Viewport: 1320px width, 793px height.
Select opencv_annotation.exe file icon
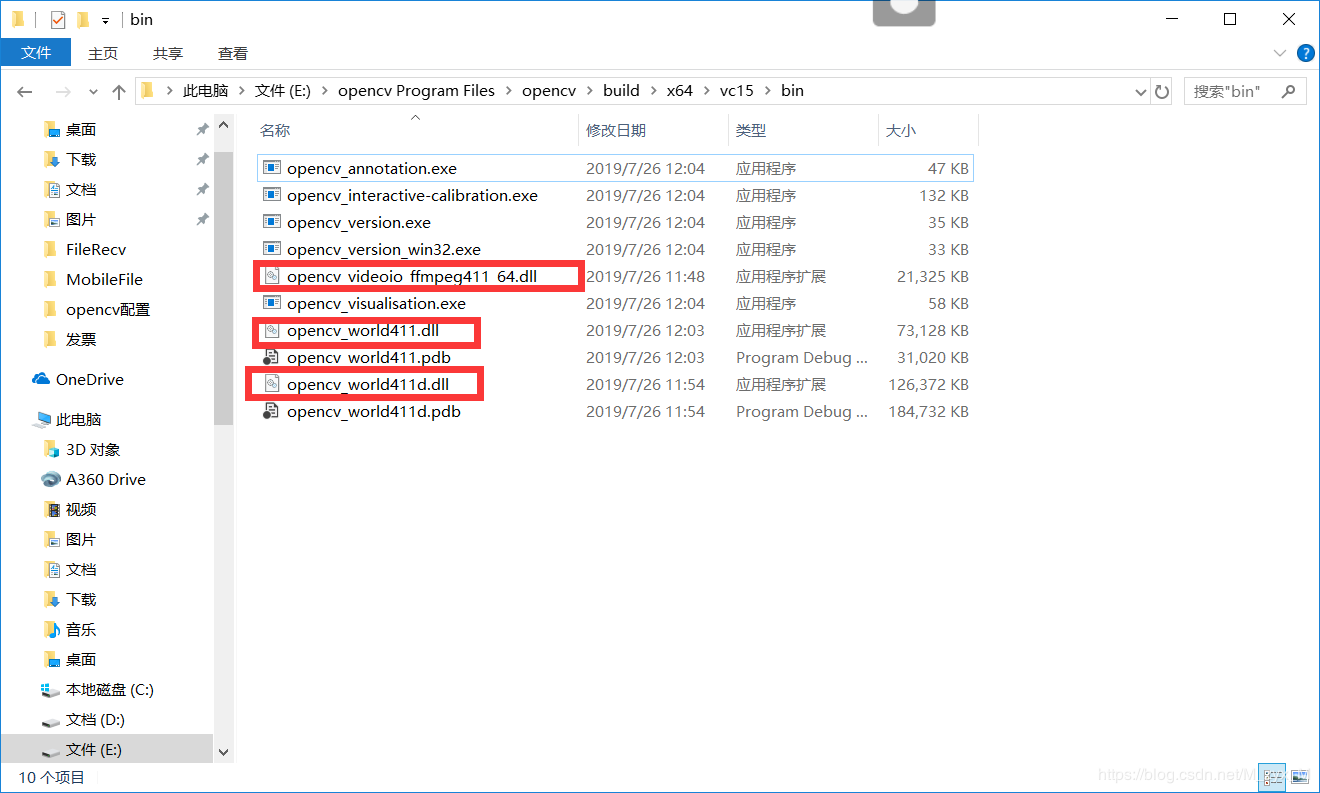click(272, 168)
